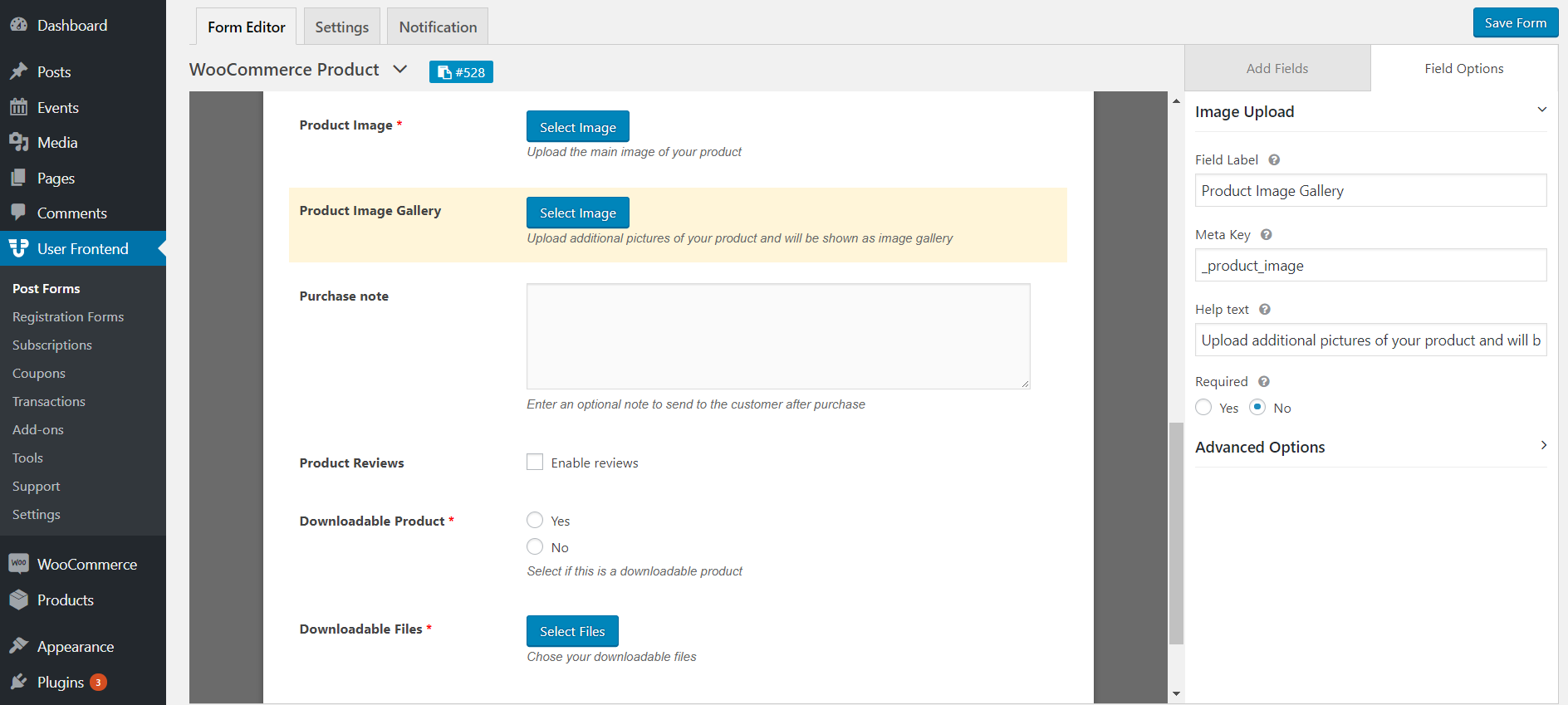Click Select Image for Product Image Gallery
Image resolution: width=1568 pixels, height=705 pixels.
tap(578, 213)
